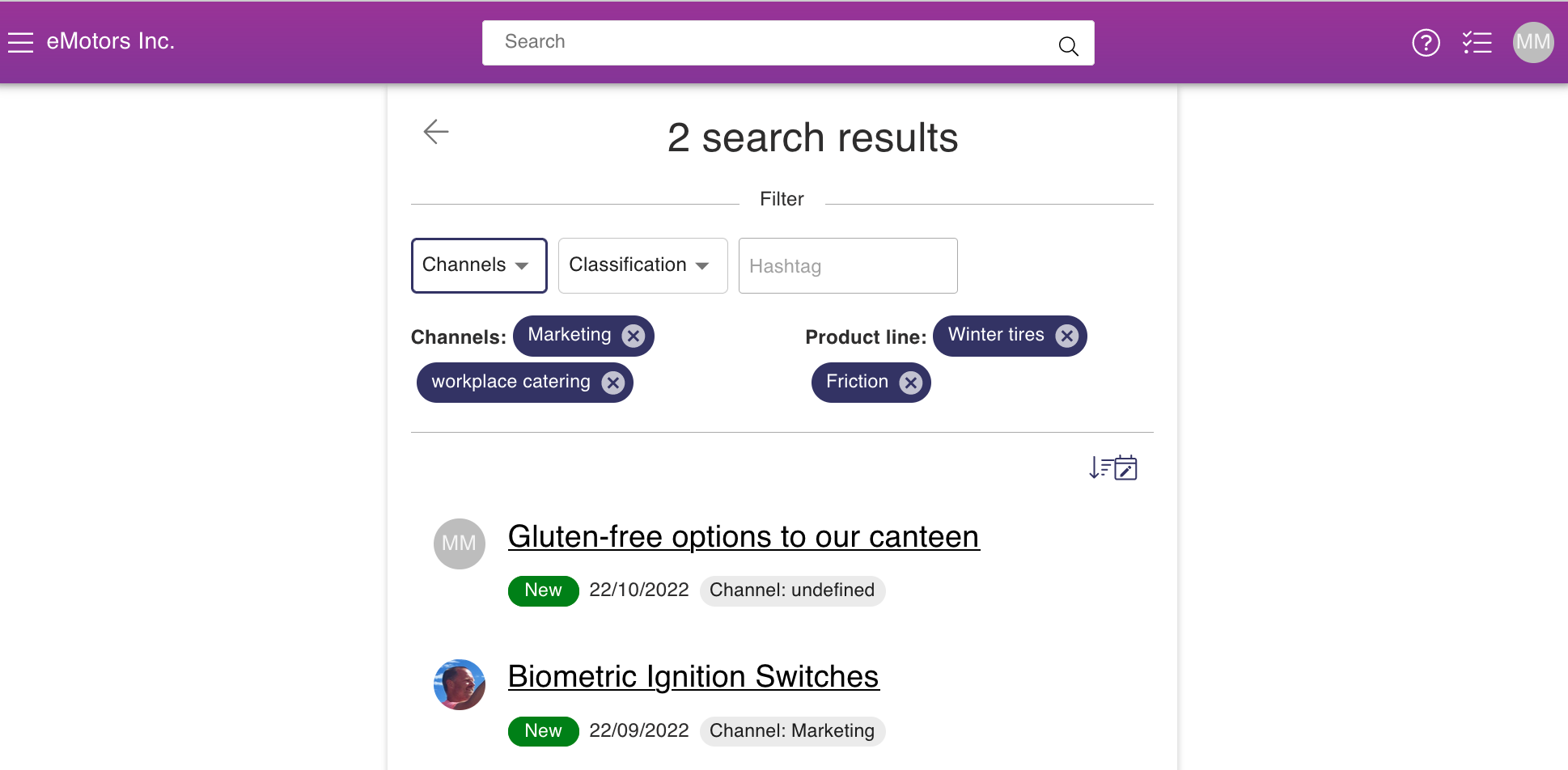Remove the Friction product line filter
The image size is (1568, 770).
click(x=911, y=383)
